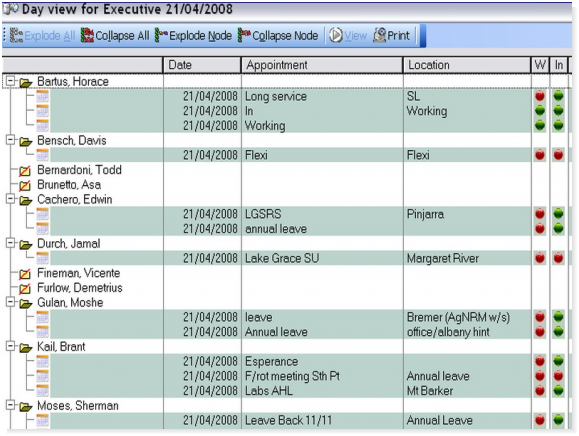Click the Explode Node toolbar button
This screenshot has width=579, height=436.
(x=193, y=35)
